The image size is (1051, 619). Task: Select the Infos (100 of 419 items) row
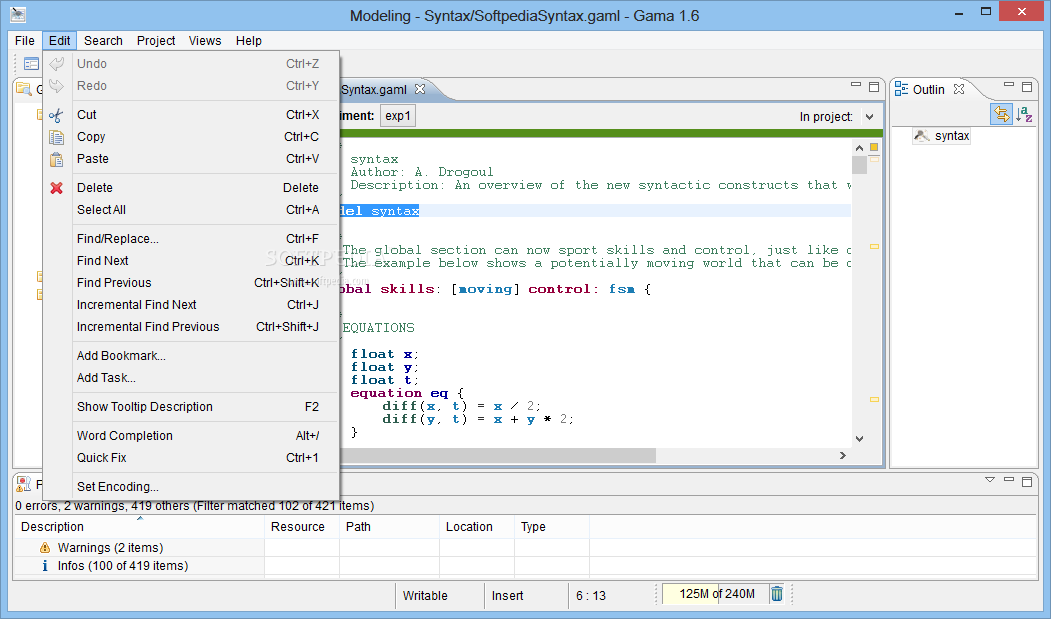(x=123, y=566)
